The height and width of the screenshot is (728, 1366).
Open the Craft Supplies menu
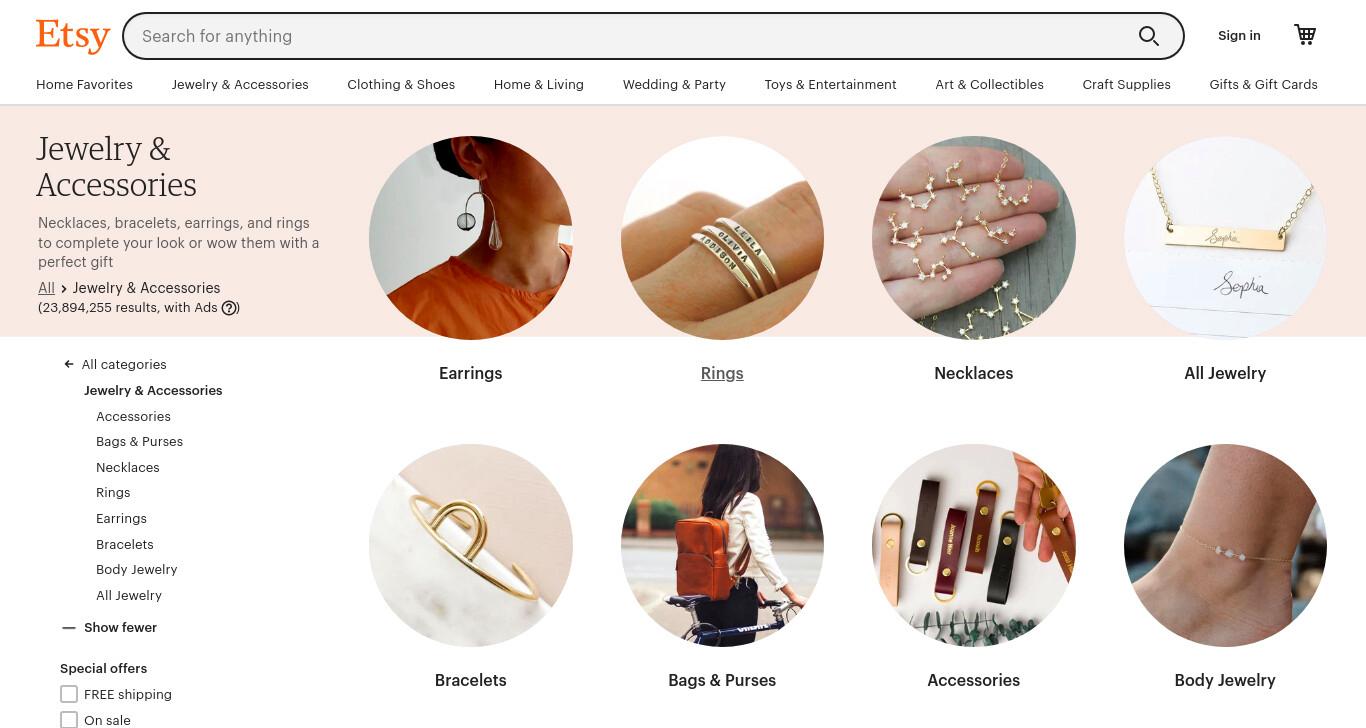coord(1126,85)
